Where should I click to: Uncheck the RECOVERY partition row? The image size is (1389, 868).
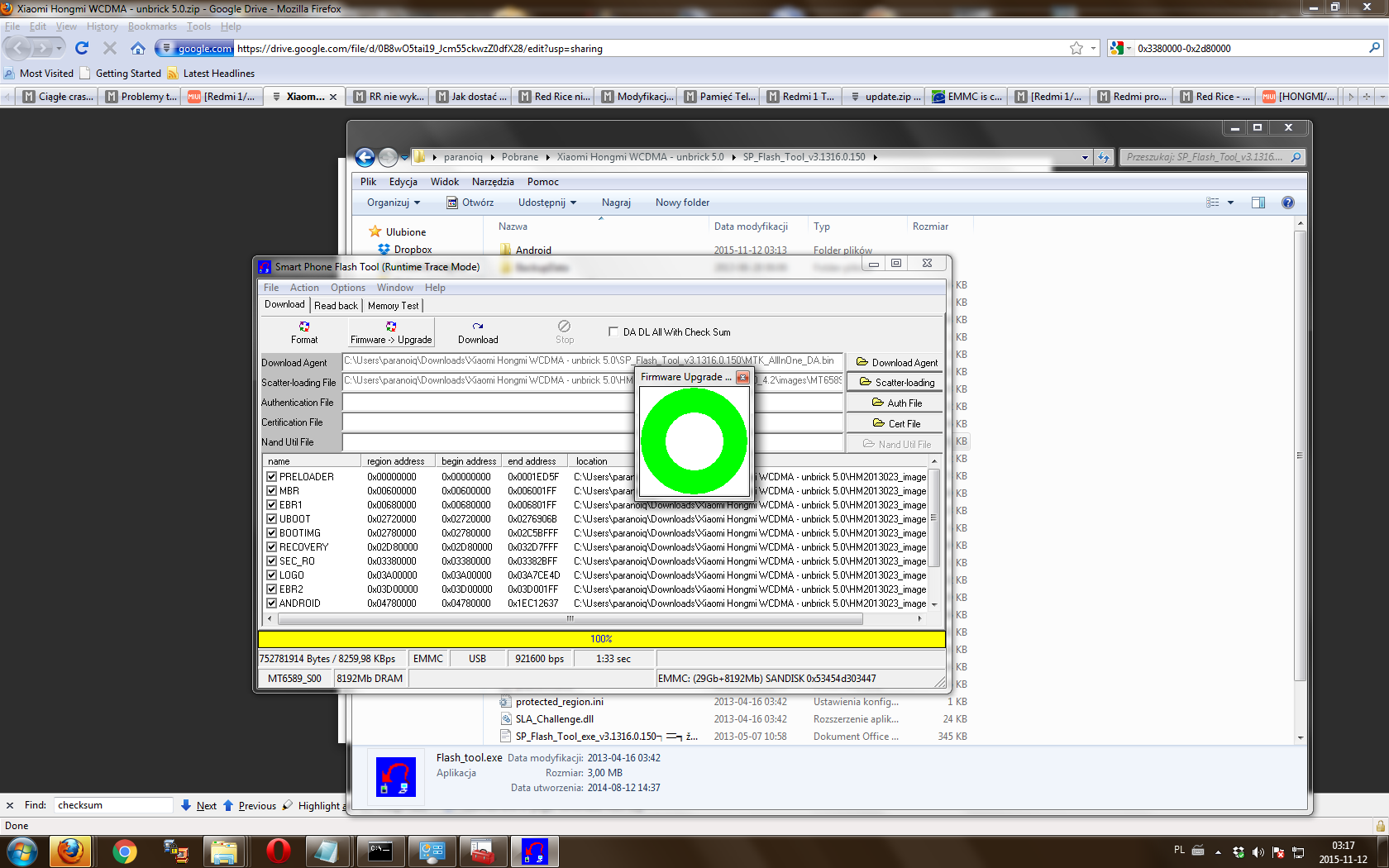pos(271,547)
